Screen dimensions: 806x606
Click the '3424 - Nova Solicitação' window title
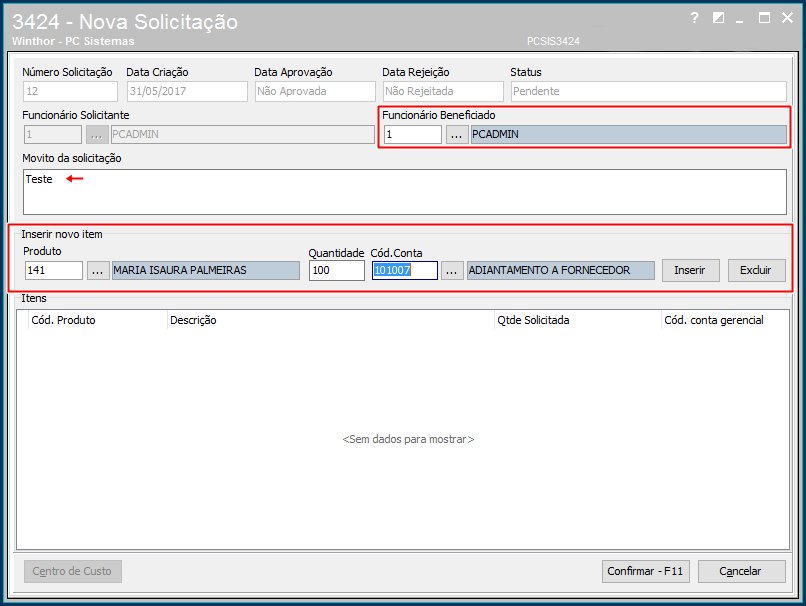(125, 22)
